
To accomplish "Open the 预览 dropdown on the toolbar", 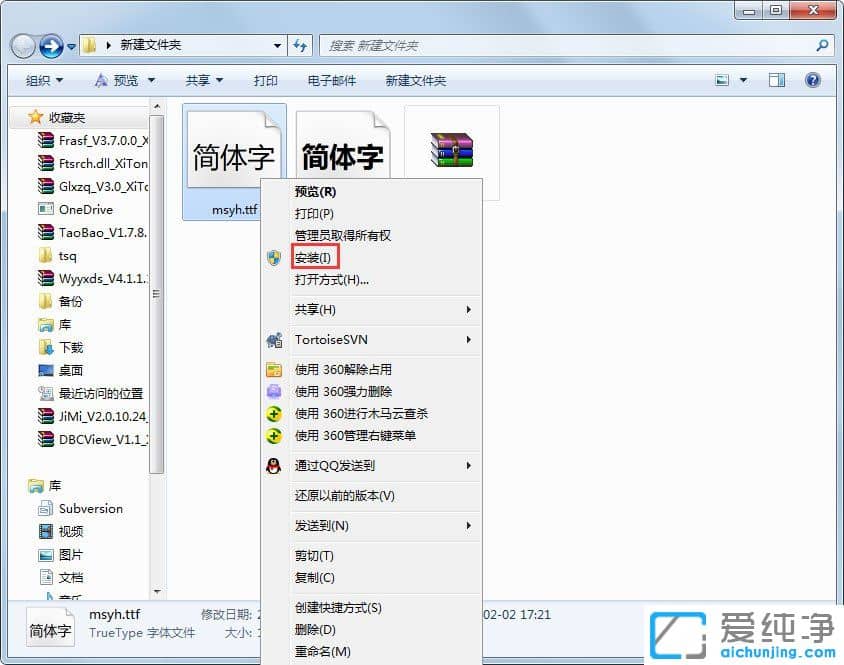I will tap(124, 80).
